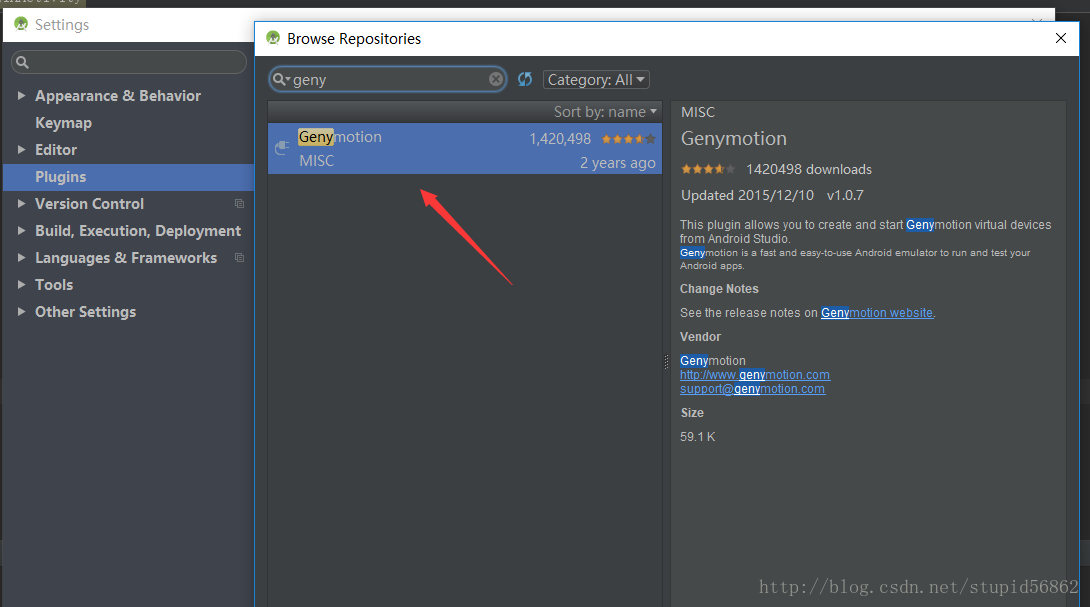Click the Settings search magnifier icon

click(22, 63)
